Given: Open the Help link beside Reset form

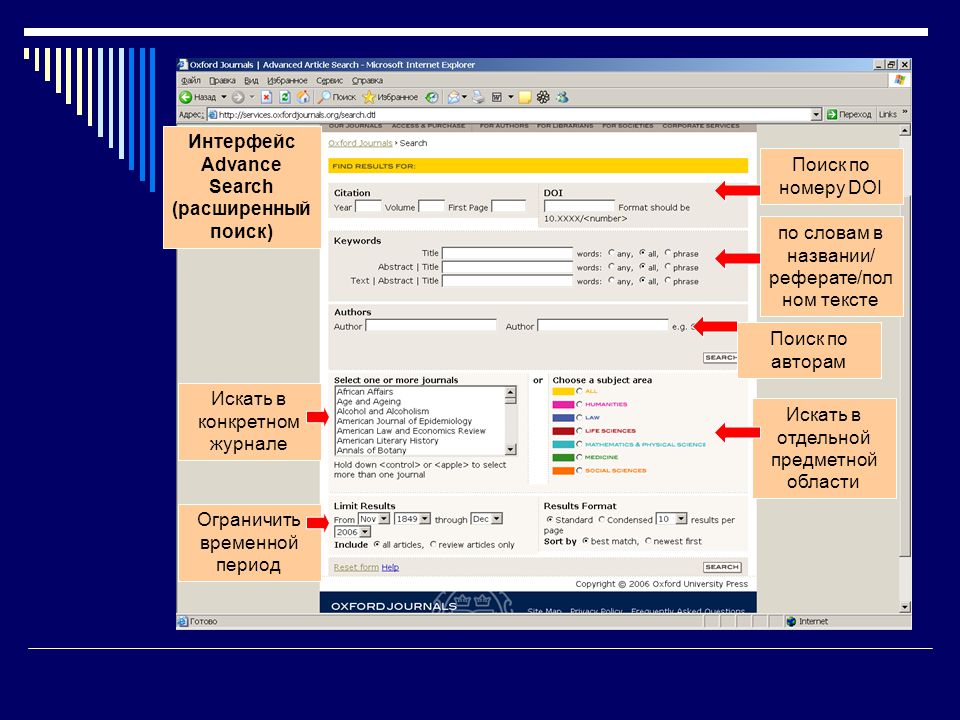Looking at the screenshot, I should [x=390, y=568].
